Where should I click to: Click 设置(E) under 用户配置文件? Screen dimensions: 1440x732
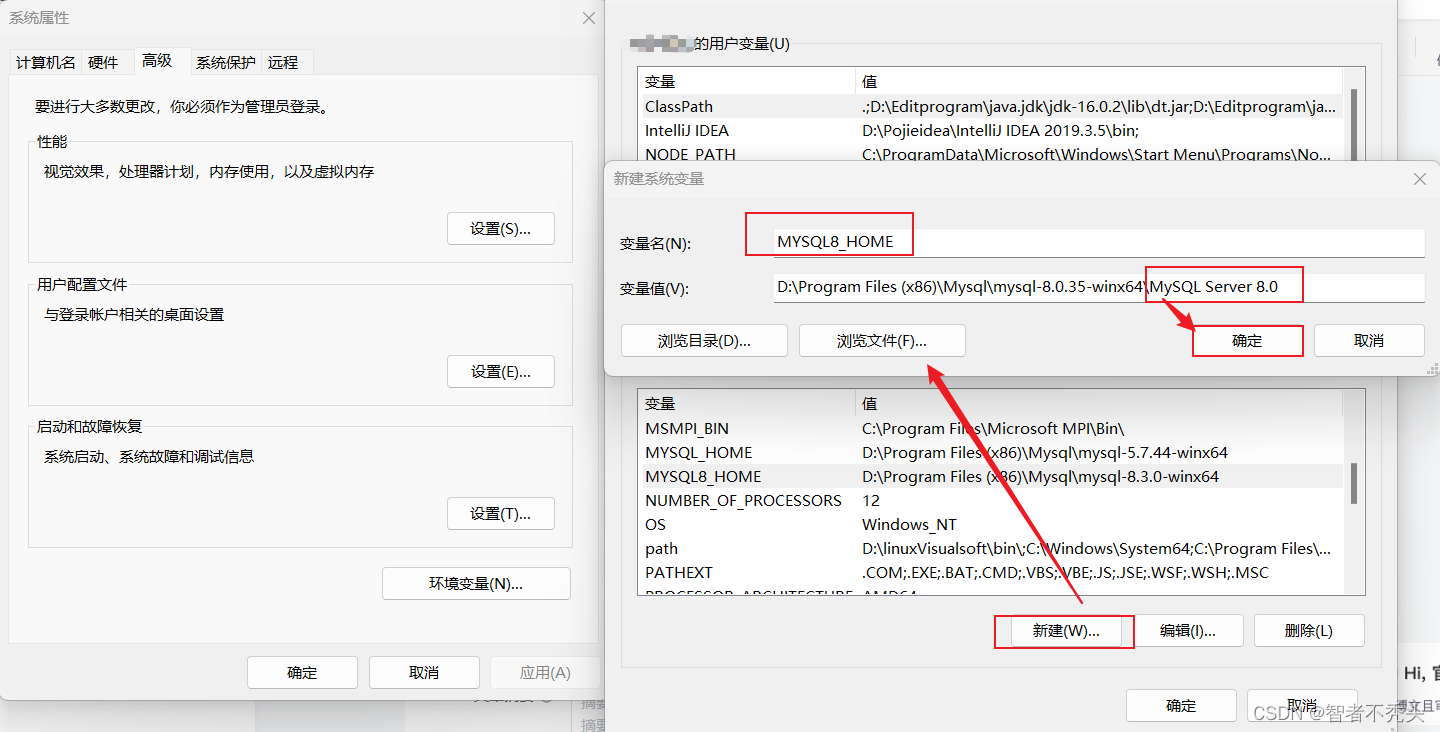pos(500,371)
